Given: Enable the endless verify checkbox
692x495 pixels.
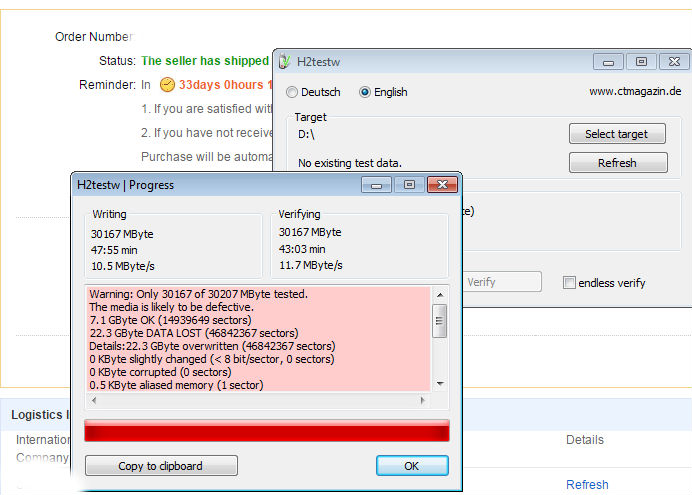Looking at the screenshot, I should pyautogui.click(x=569, y=282).
